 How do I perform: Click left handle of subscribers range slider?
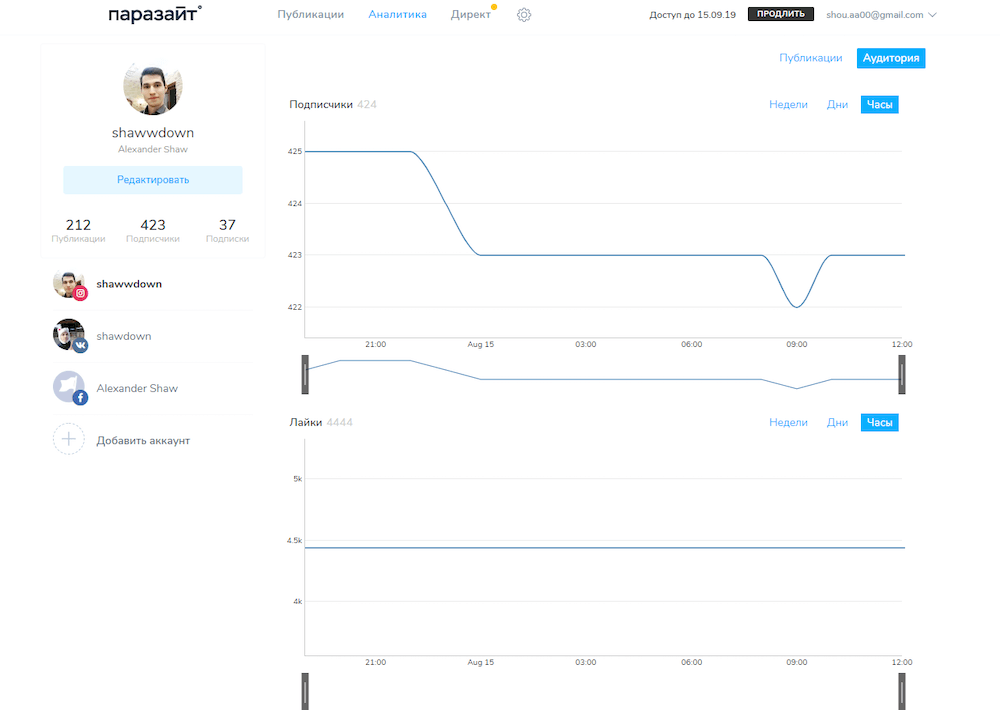click(x=305, y=373)
